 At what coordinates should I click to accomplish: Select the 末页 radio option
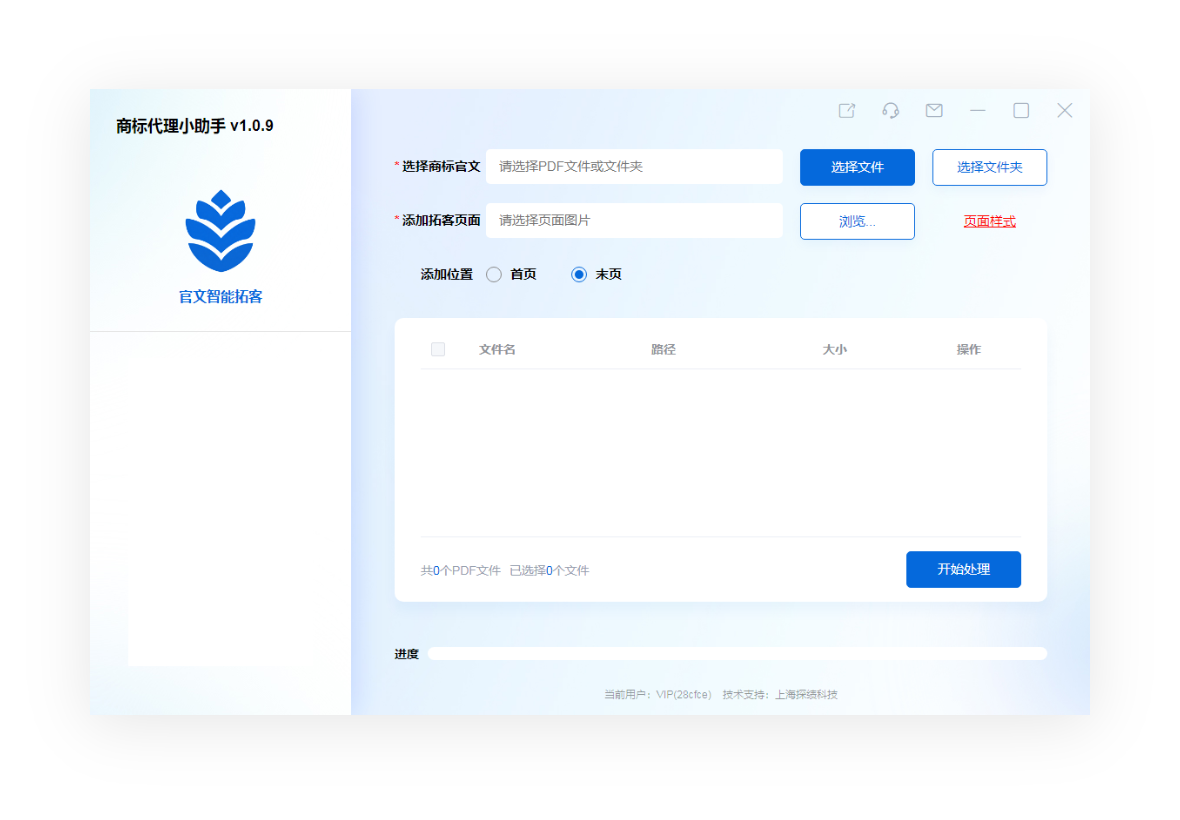[579, 275]
